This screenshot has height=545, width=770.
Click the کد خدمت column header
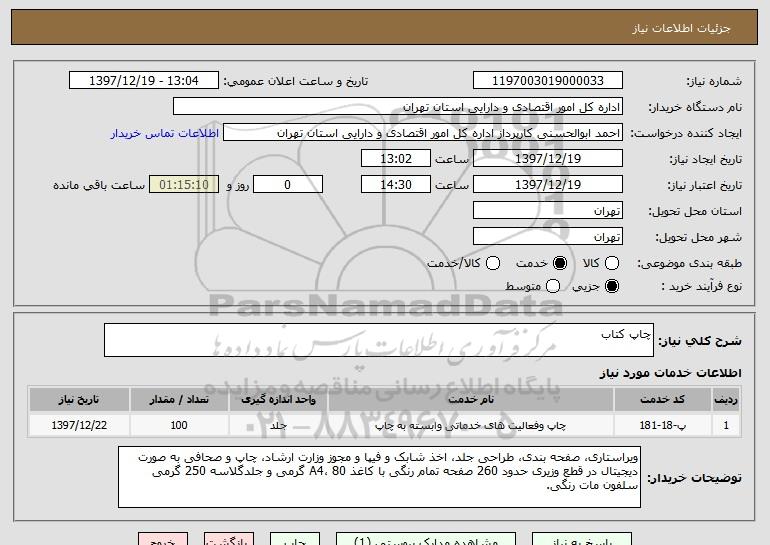(662, 400)
